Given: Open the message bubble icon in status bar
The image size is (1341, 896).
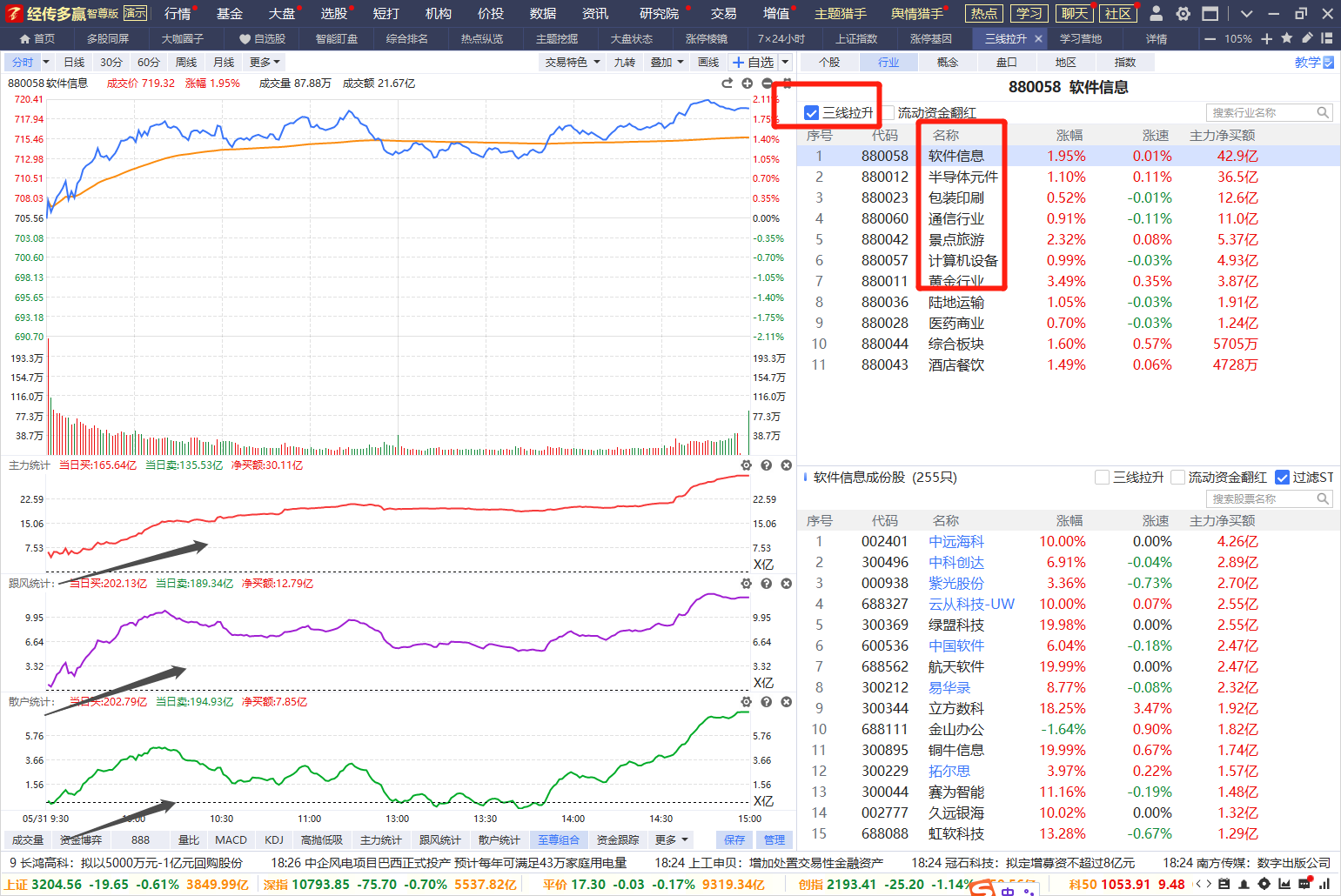Looking at the screenshot, I should point(1304,884).
